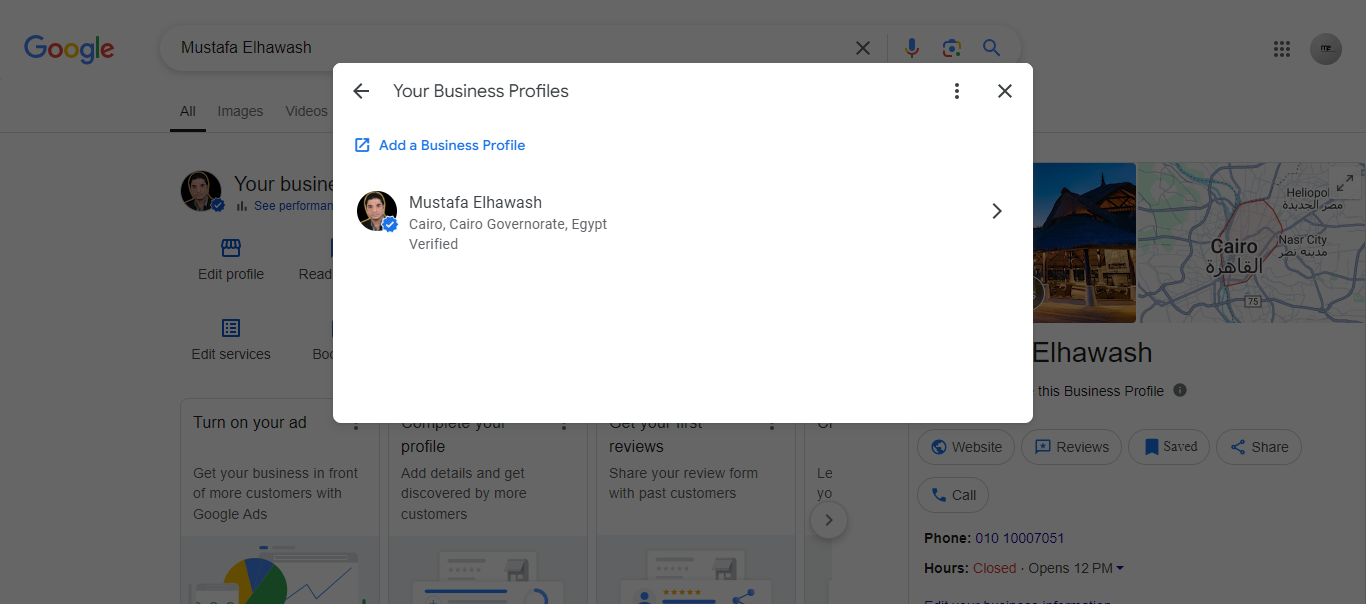
Task: Click the Website button
Action: pos(966,447)
